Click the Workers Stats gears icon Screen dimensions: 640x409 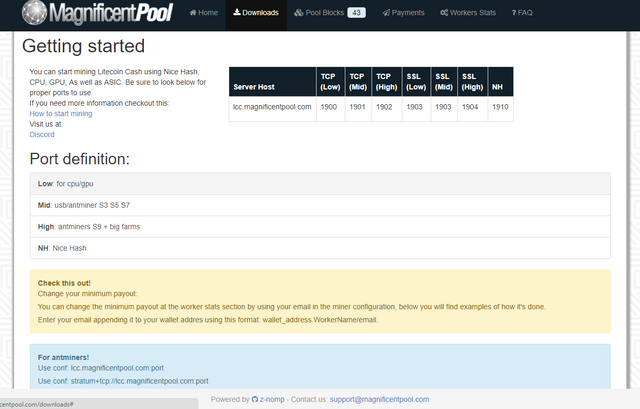(444, 13)
